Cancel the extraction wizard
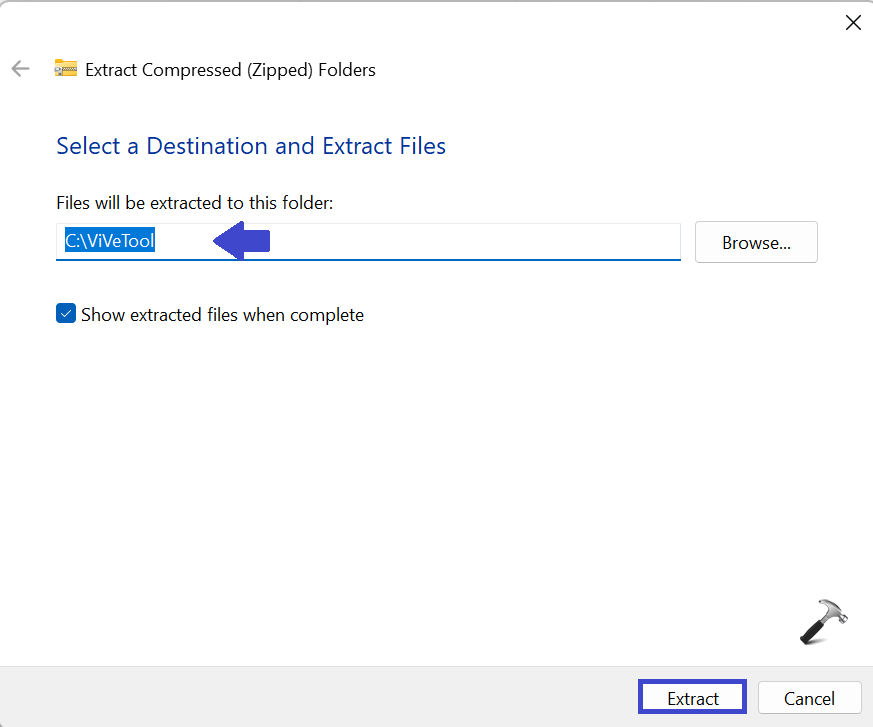The height and width of the screenshot is (727, 873). point(809,698)
